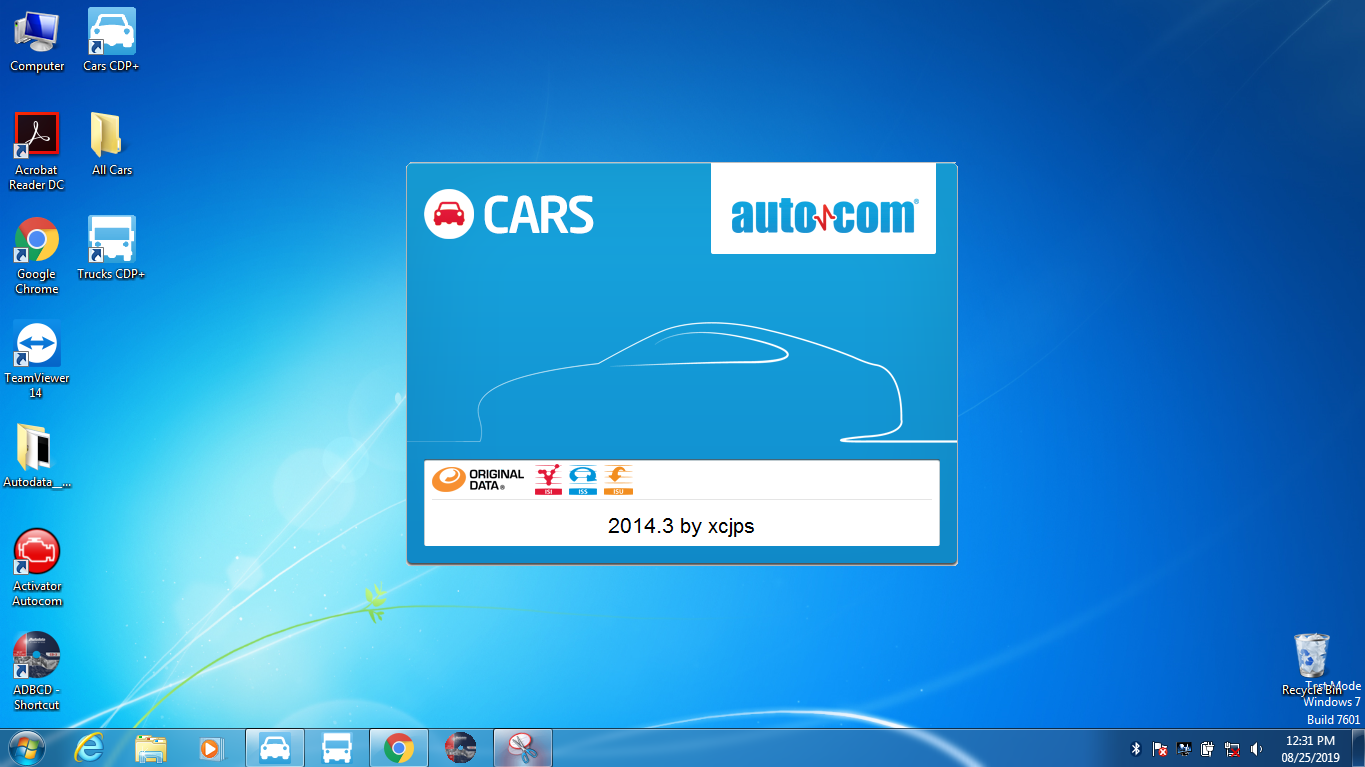Viewport: 1365px width, 767px height.
Task: Select the Activator Autocom shortcut
Action: [37, 568]
